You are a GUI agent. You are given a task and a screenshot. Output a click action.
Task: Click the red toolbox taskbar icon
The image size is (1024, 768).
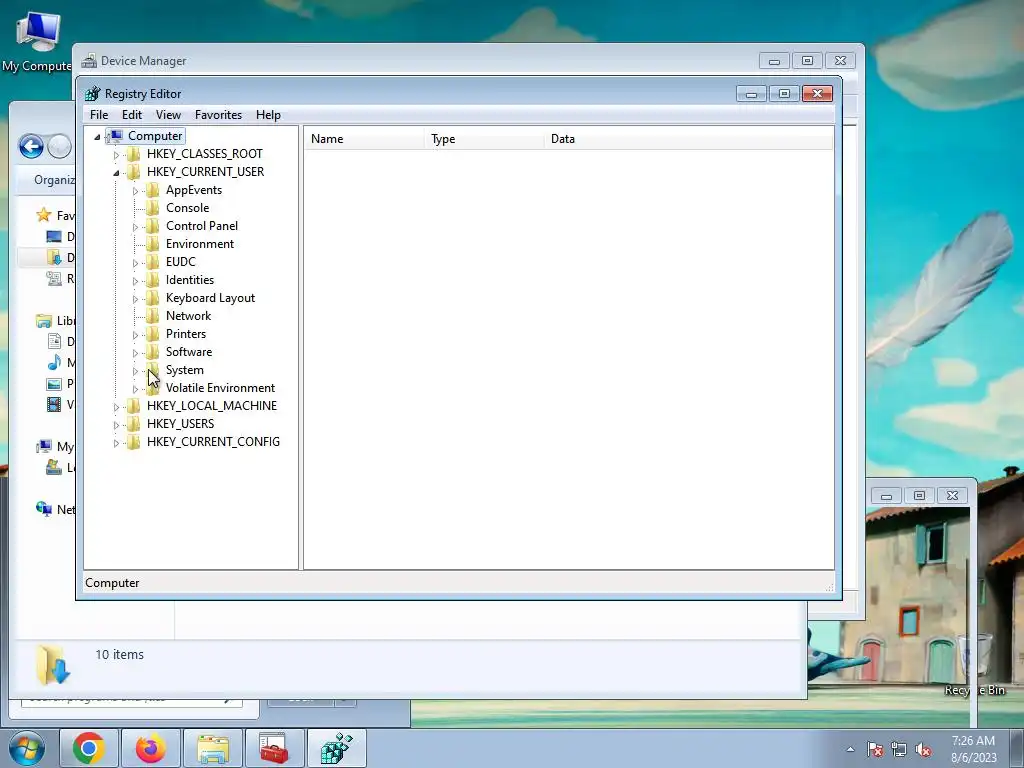274,748
